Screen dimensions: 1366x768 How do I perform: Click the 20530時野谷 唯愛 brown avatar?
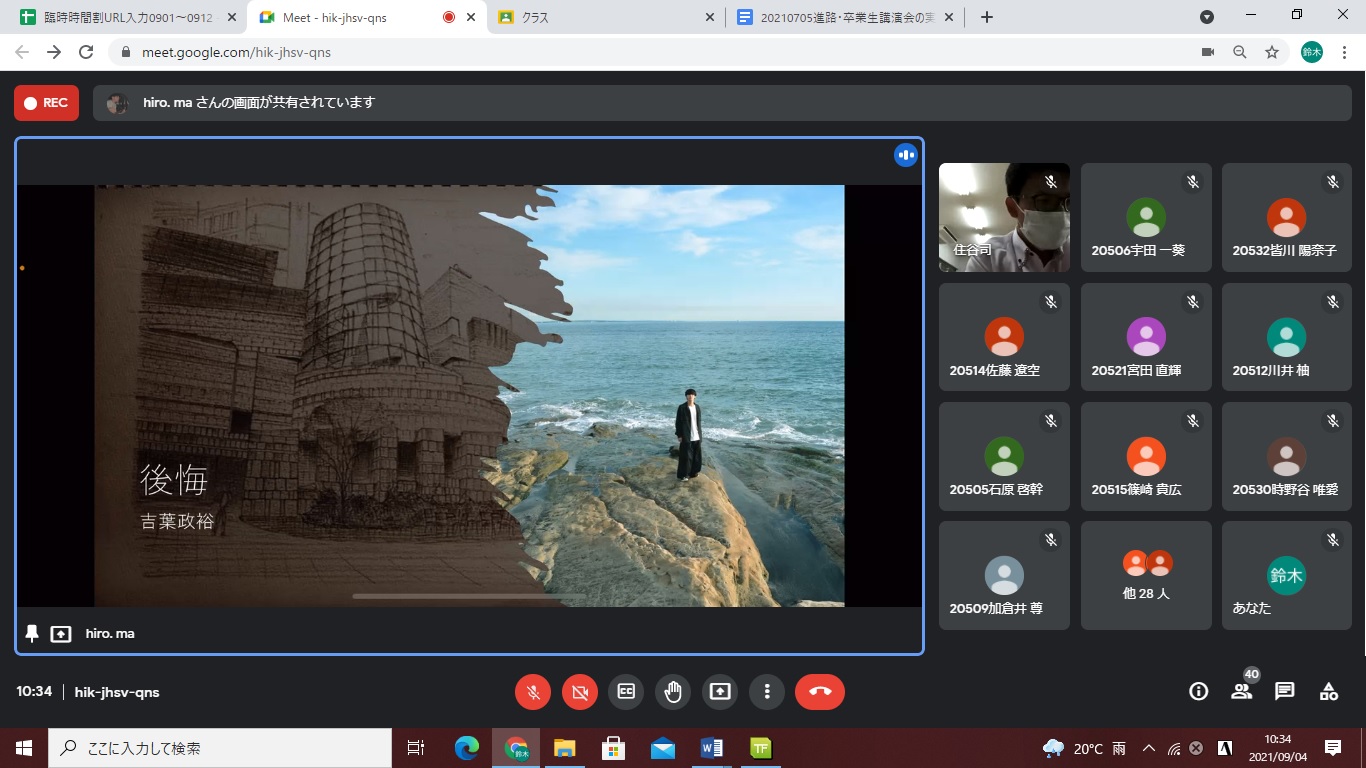(1287, 456)
